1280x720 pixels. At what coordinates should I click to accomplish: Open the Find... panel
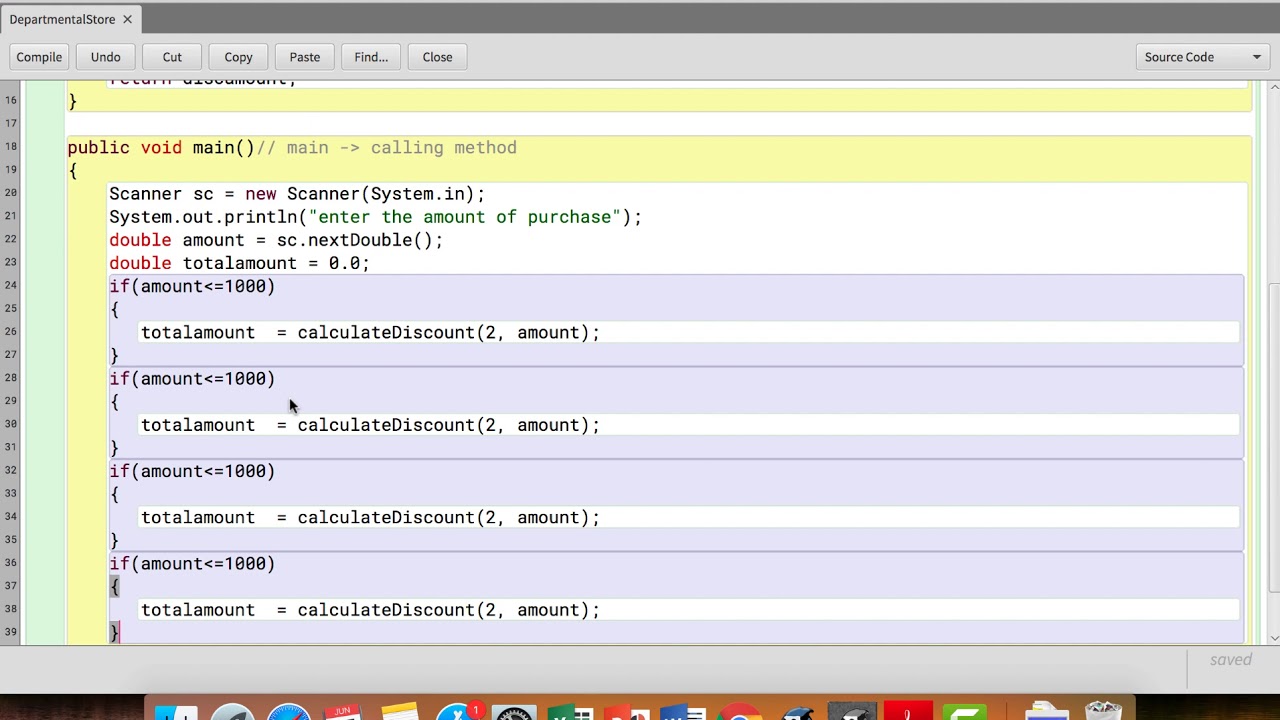[371, 57]
